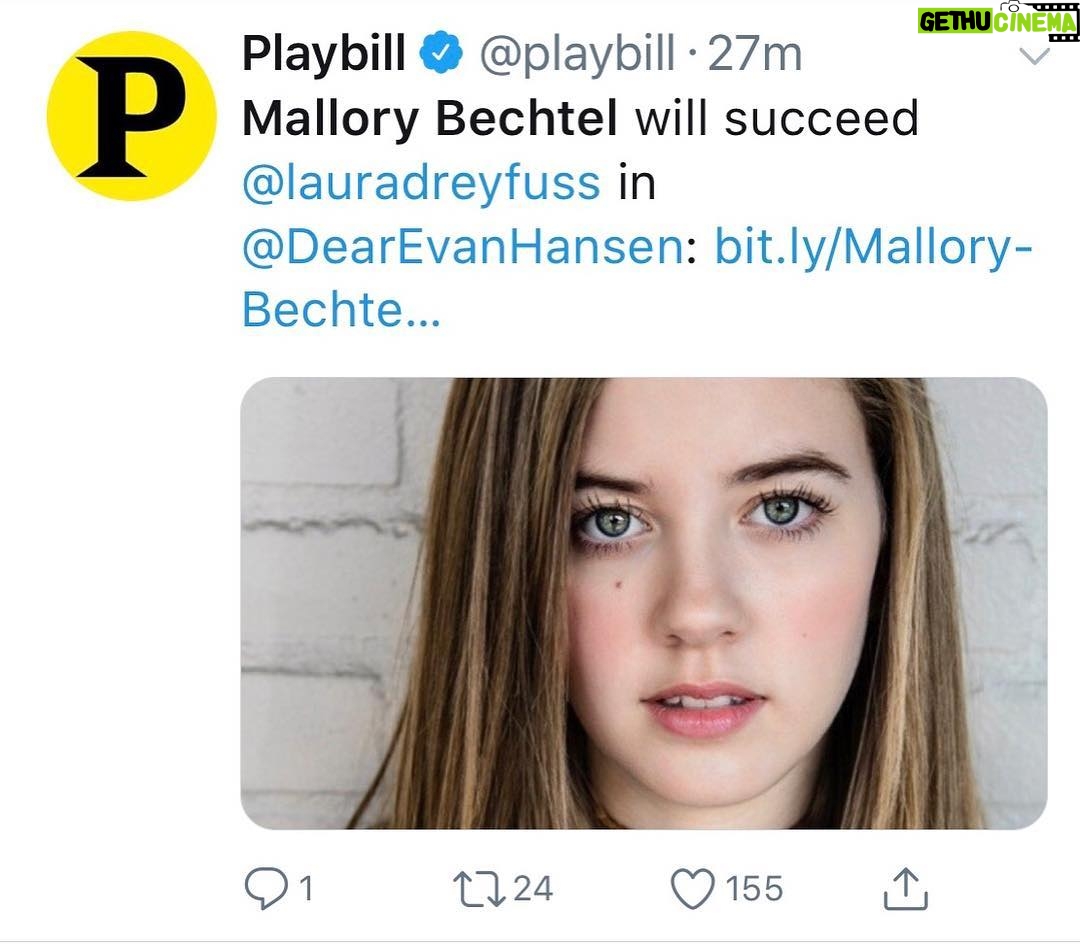Click the blue verified badge

click(x=440, y=56)
